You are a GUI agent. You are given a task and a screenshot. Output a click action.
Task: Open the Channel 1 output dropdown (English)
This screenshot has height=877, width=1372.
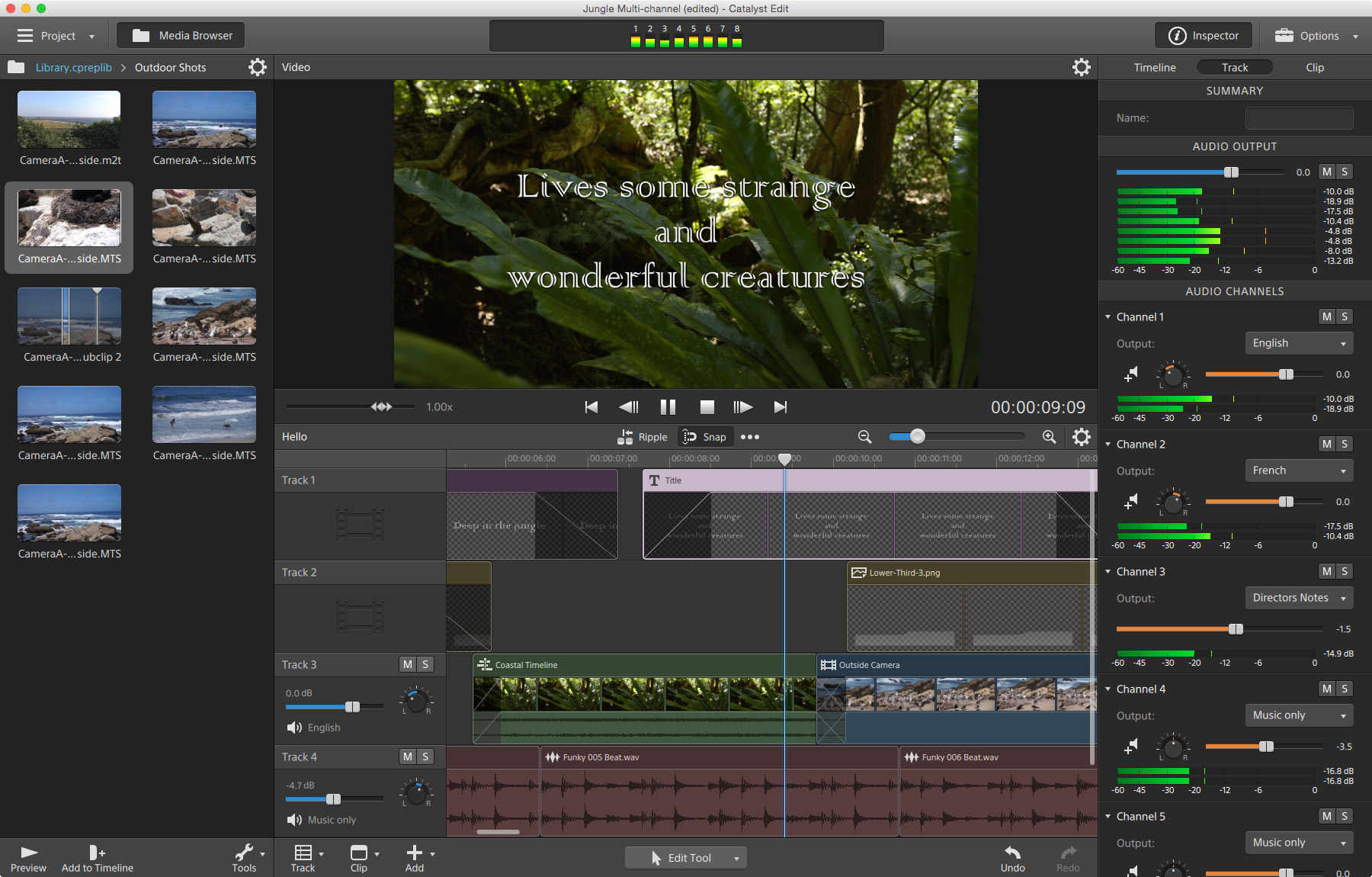pos(1299,343)
